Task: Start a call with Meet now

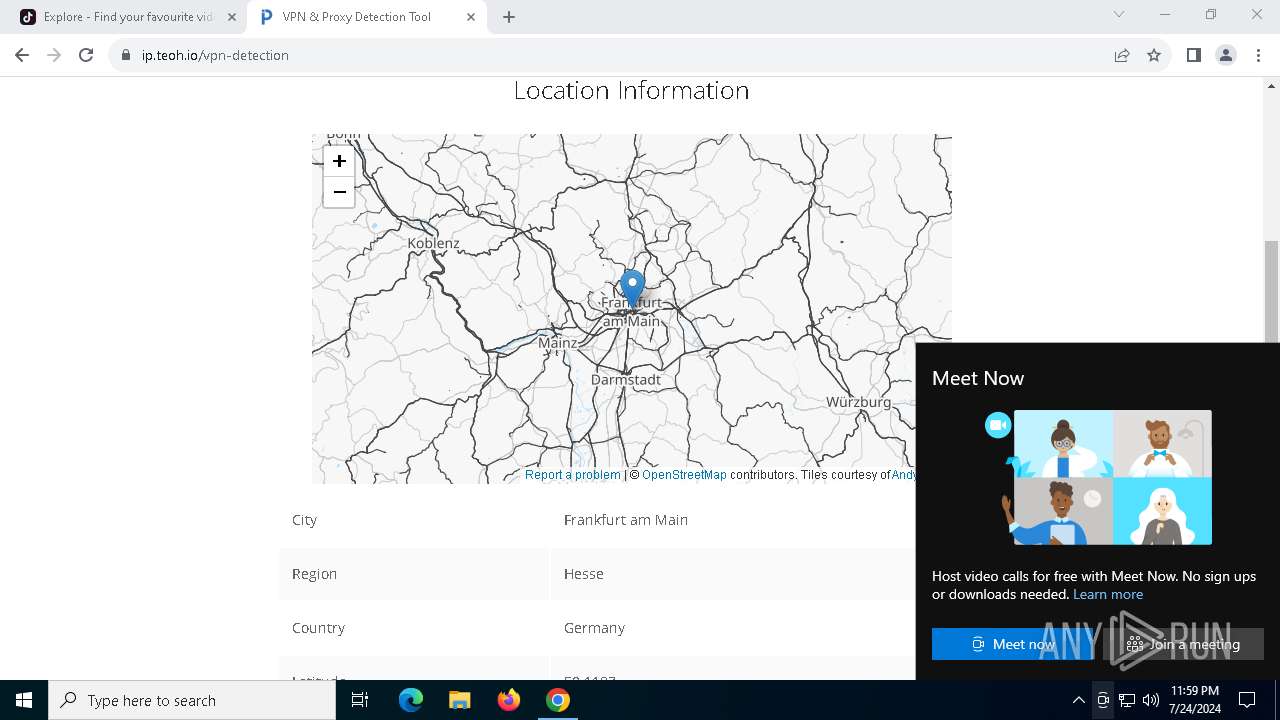Action: (x=1013, y=644)
